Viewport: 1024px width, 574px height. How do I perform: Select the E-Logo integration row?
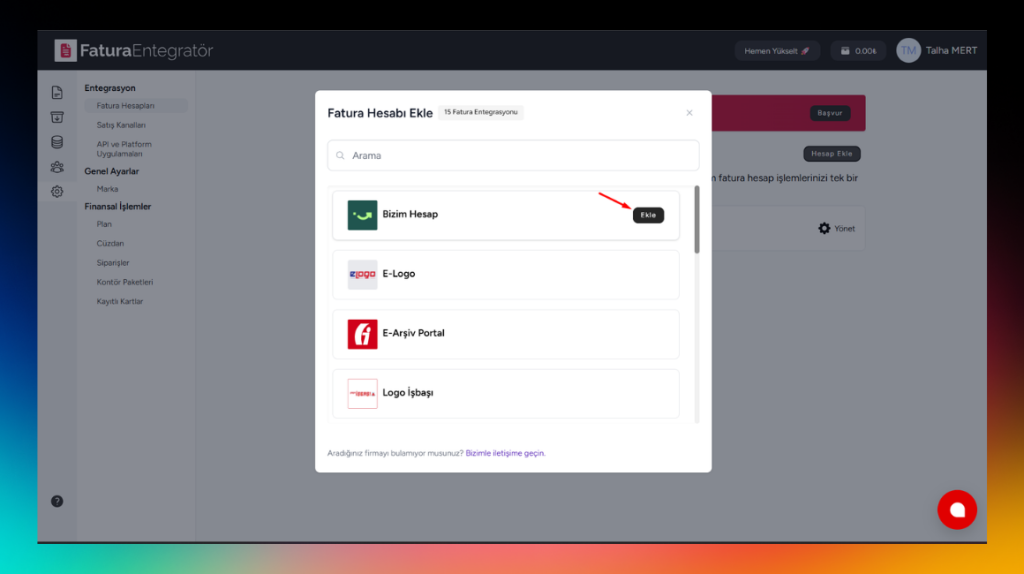point(505,274)
